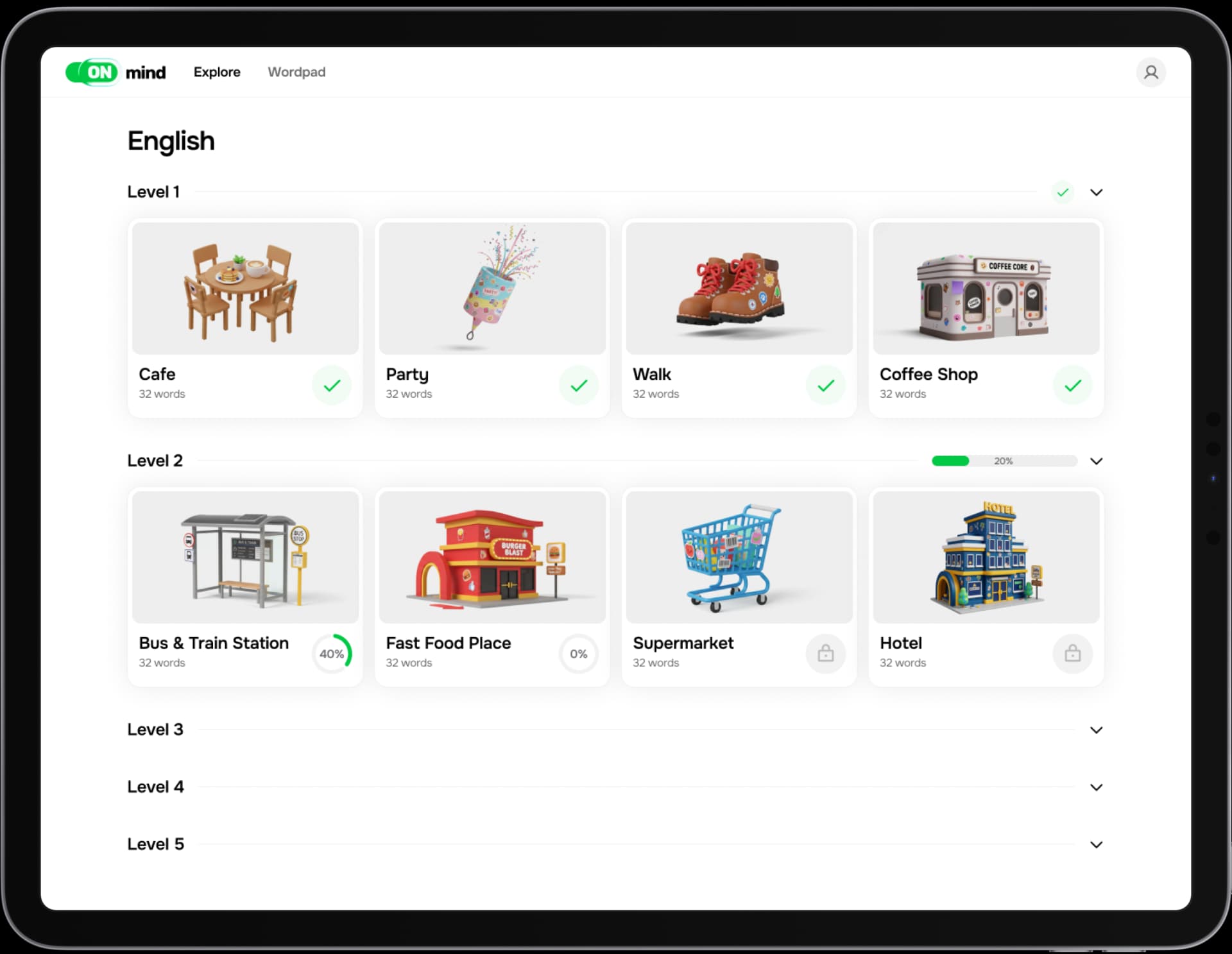The height and width of the screenshot is (954, 1232).
Task: Open the Fast Food Place lesson title
Action: point(448,643)
